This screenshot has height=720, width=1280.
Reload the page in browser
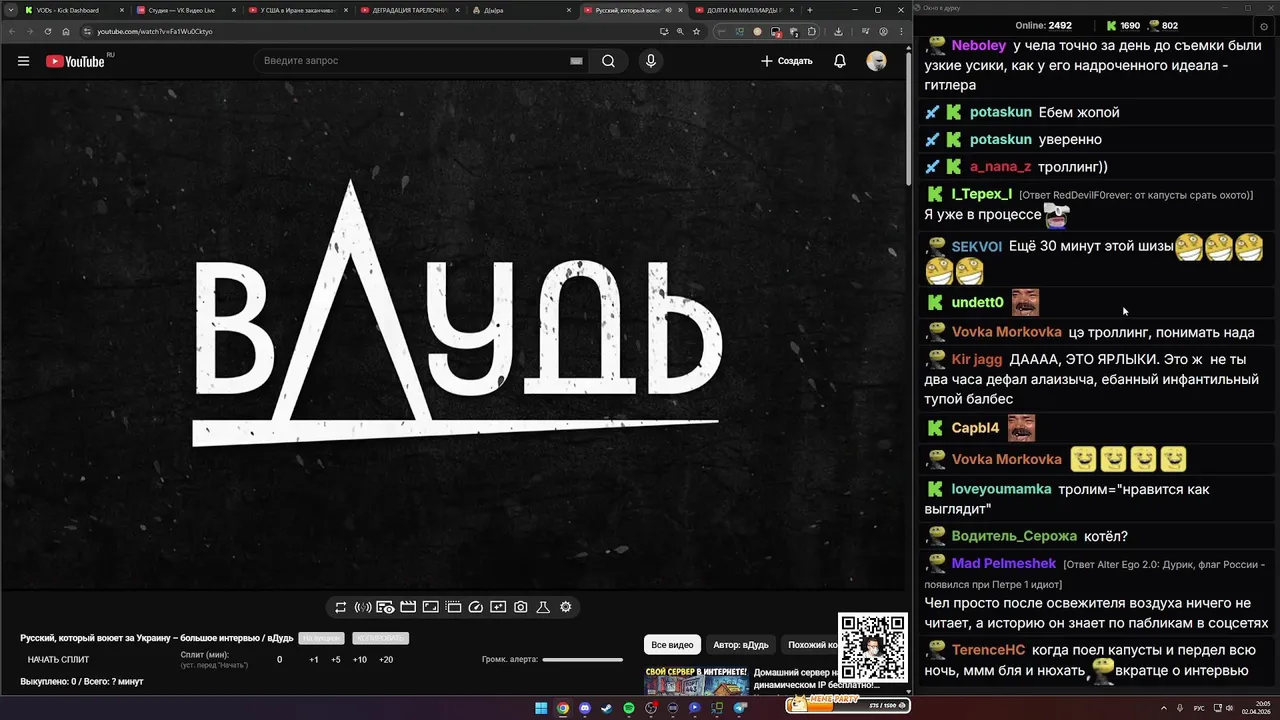tap(47, 31)
